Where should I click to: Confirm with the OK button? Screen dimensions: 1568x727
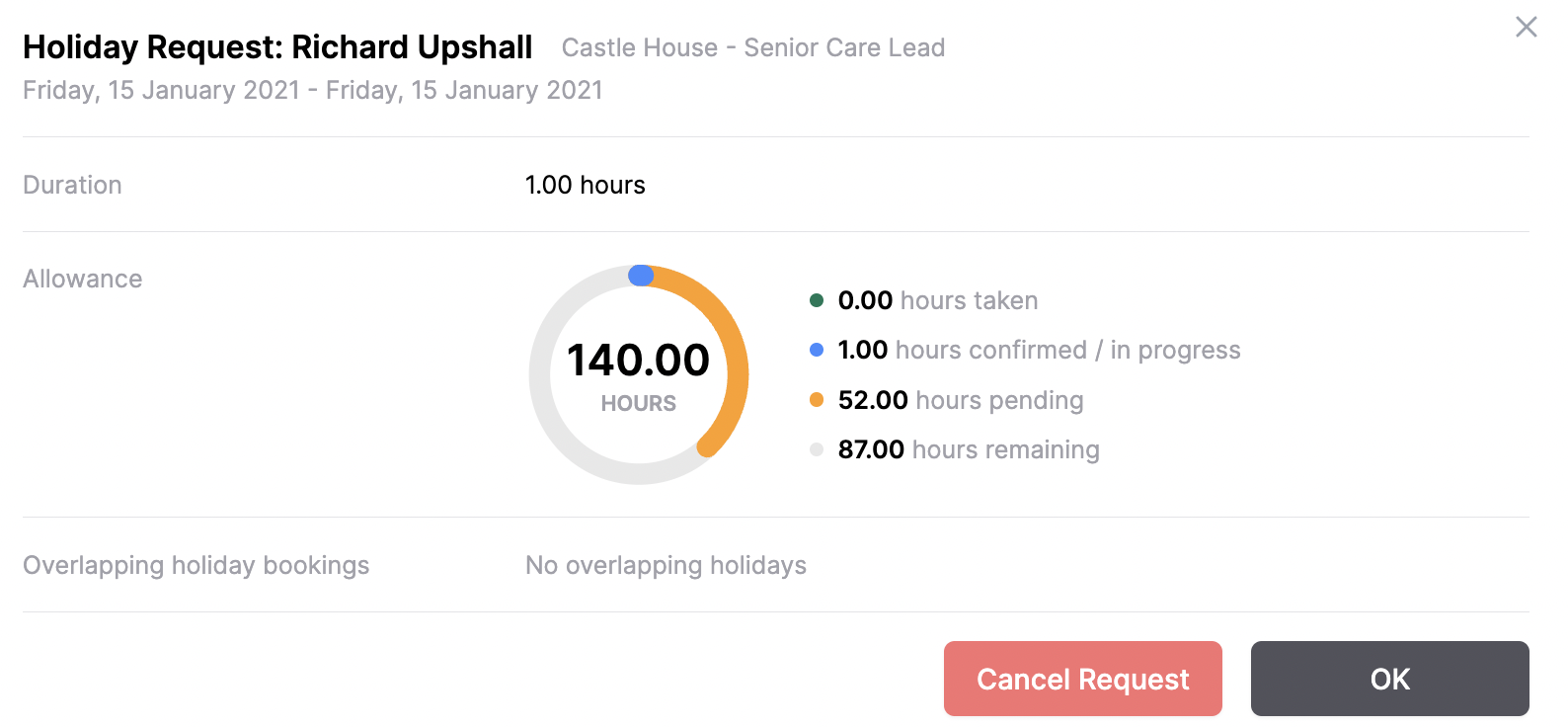[1389, 679]
